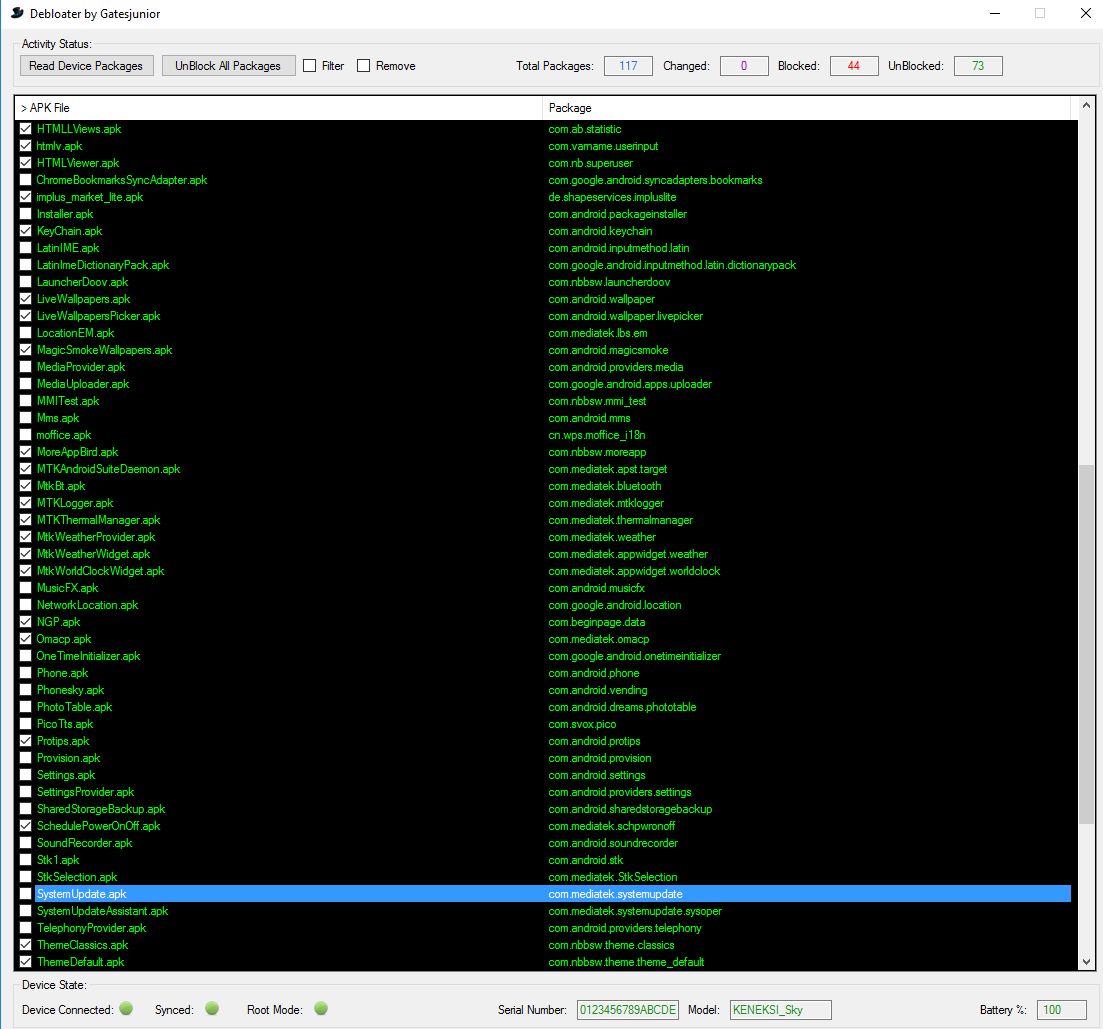Enable the Remove checkbox

click(364, 66)
